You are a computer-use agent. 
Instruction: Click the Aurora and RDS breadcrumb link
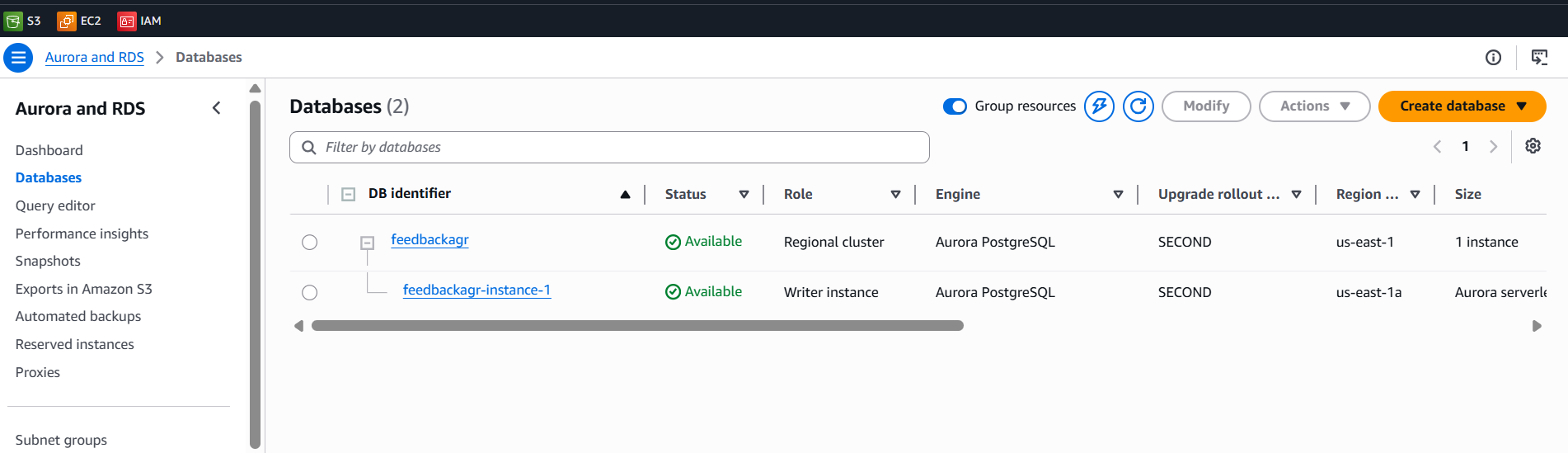[x=94, y=57]
